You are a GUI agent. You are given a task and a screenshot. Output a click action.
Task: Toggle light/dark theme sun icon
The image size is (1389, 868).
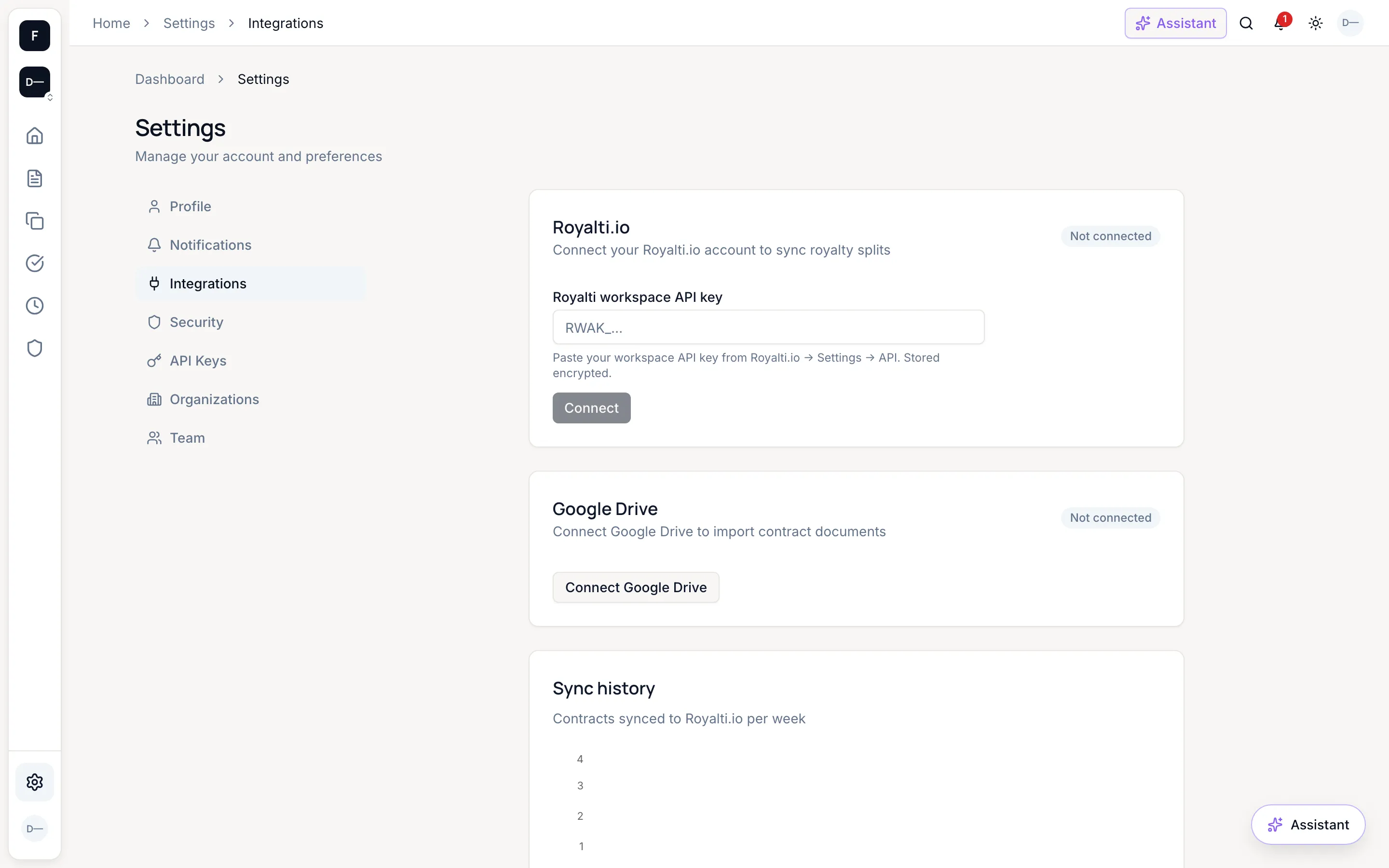[1316, 23]
